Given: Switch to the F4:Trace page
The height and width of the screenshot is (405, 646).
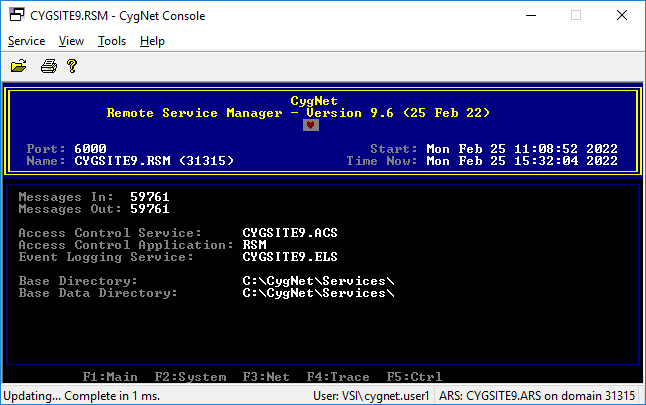Looking at the screenshot, I should click(x=338, y=377).
